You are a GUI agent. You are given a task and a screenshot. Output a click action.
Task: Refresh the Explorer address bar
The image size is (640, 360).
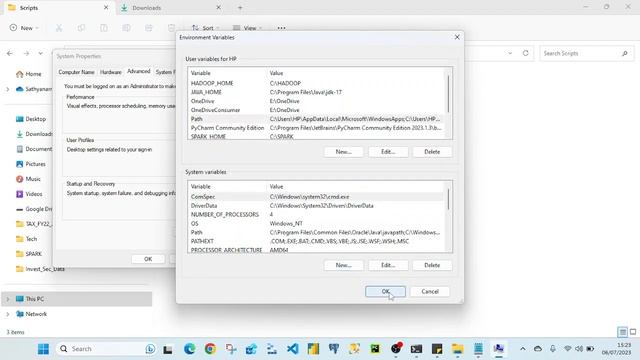(526, 53)
